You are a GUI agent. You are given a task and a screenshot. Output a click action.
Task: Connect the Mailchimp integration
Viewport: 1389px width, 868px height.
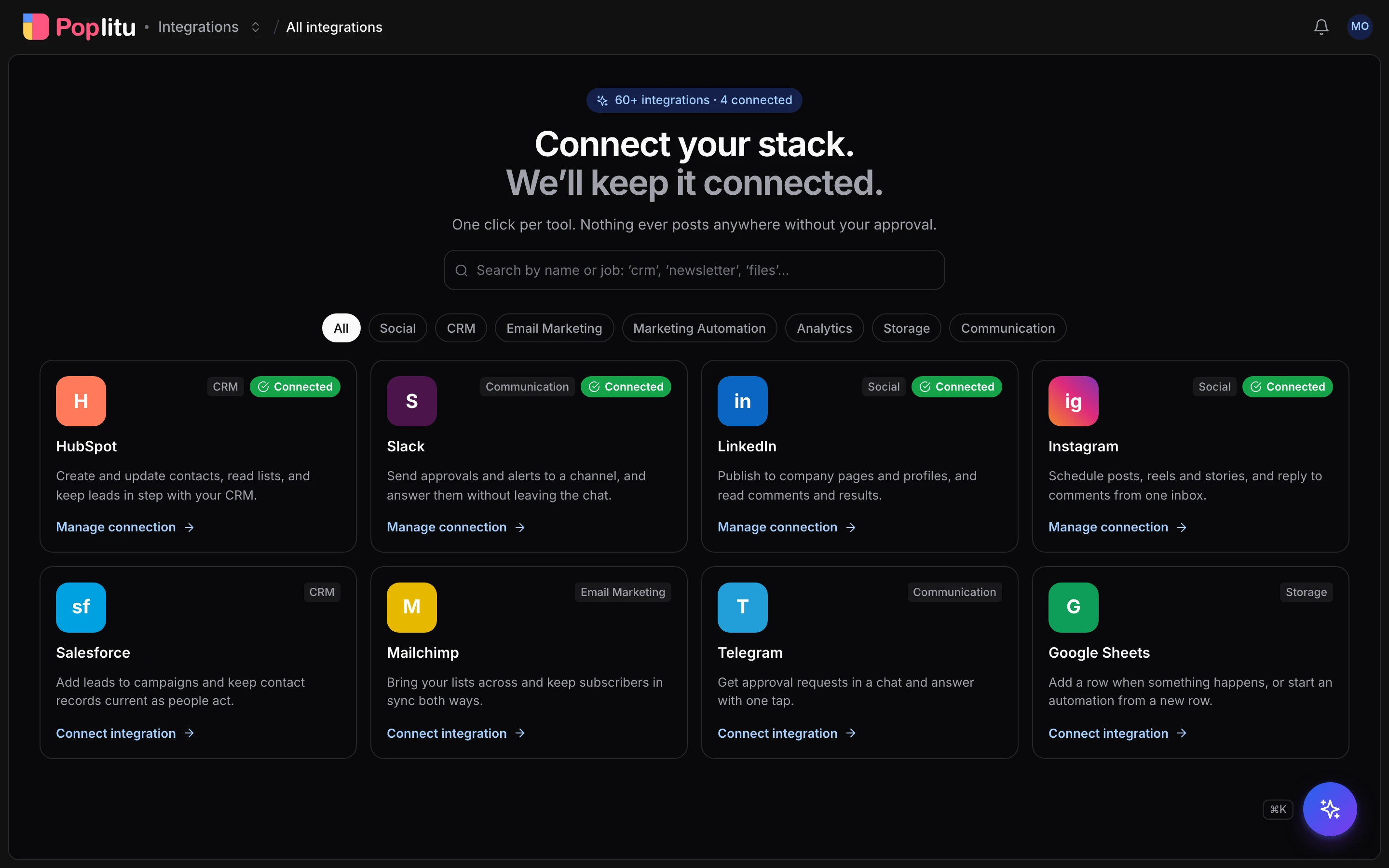pyautogui.click(x=456, y=733)
